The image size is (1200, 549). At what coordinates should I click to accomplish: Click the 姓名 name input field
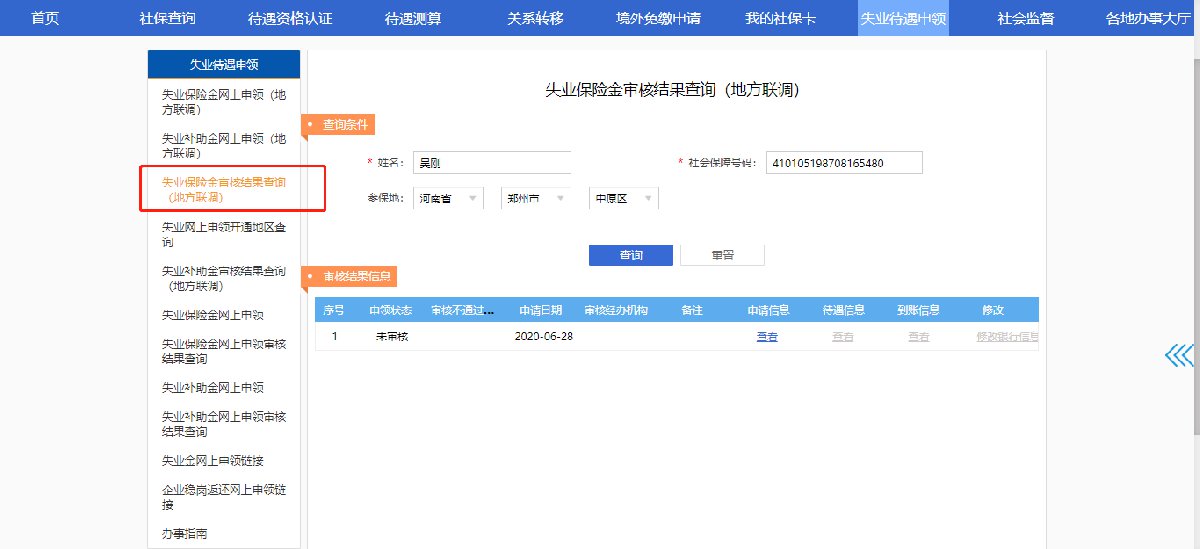[x=492, y=163]
